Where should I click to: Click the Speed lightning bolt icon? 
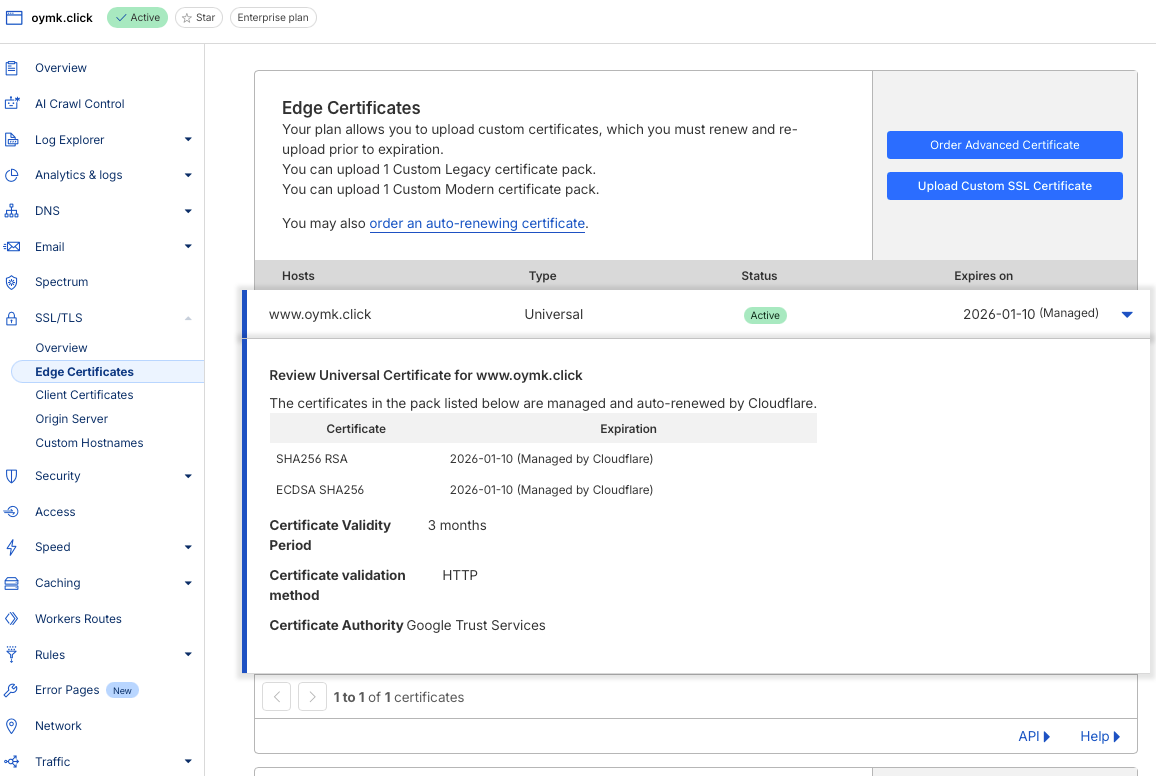click(x=12, y=547)
